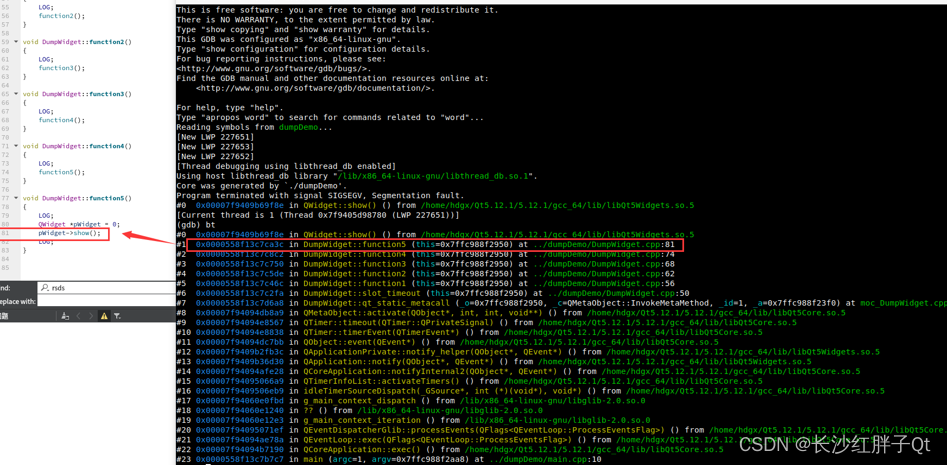Click frame #2 DumpWidget::function4 backtrace row
The width and height of the screenshot is (947, 465).
click(x=426, y=254)
